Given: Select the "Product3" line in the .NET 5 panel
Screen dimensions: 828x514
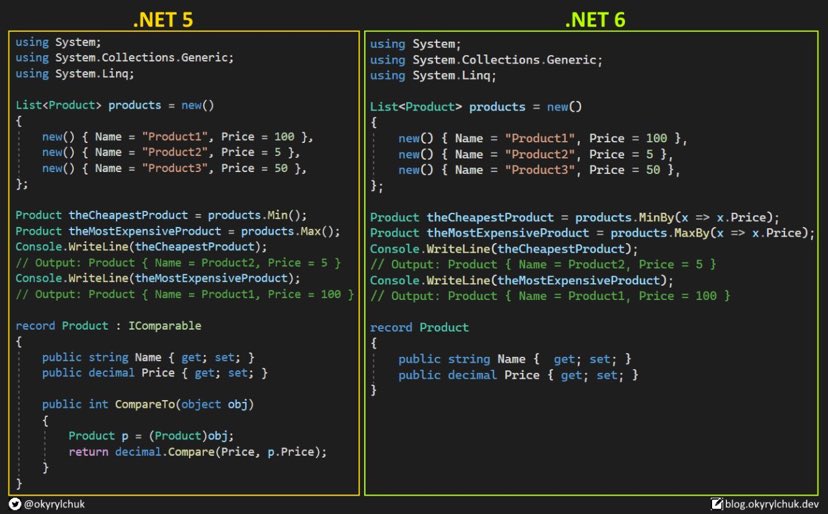Looking at the screenshot, I should click(x=174, y=168).
